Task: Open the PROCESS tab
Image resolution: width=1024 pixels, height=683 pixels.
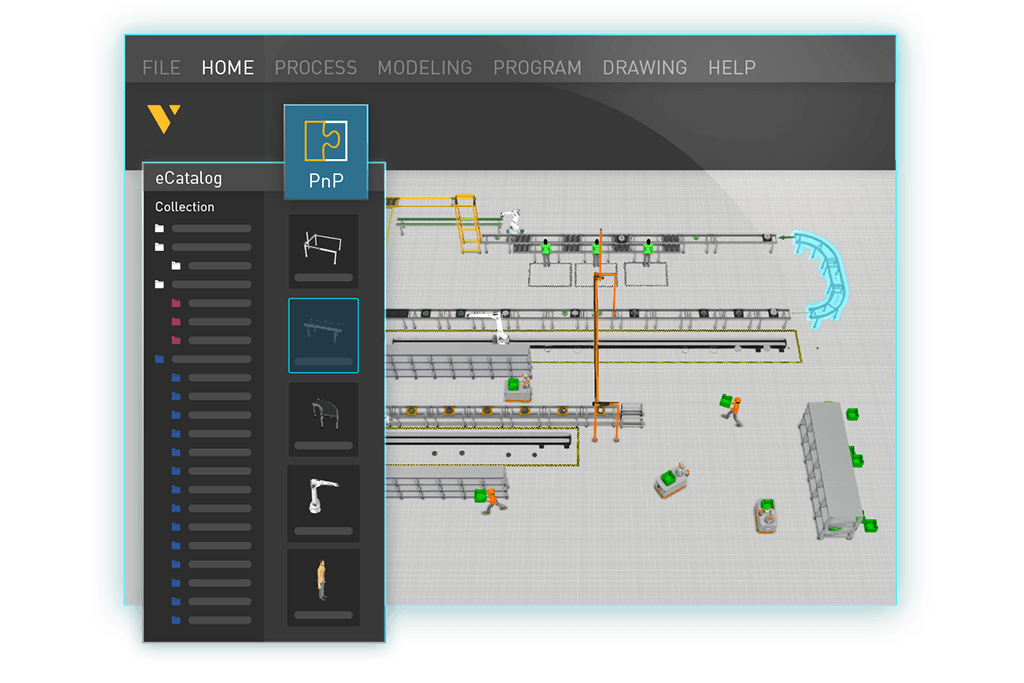Action: point(315,68)
